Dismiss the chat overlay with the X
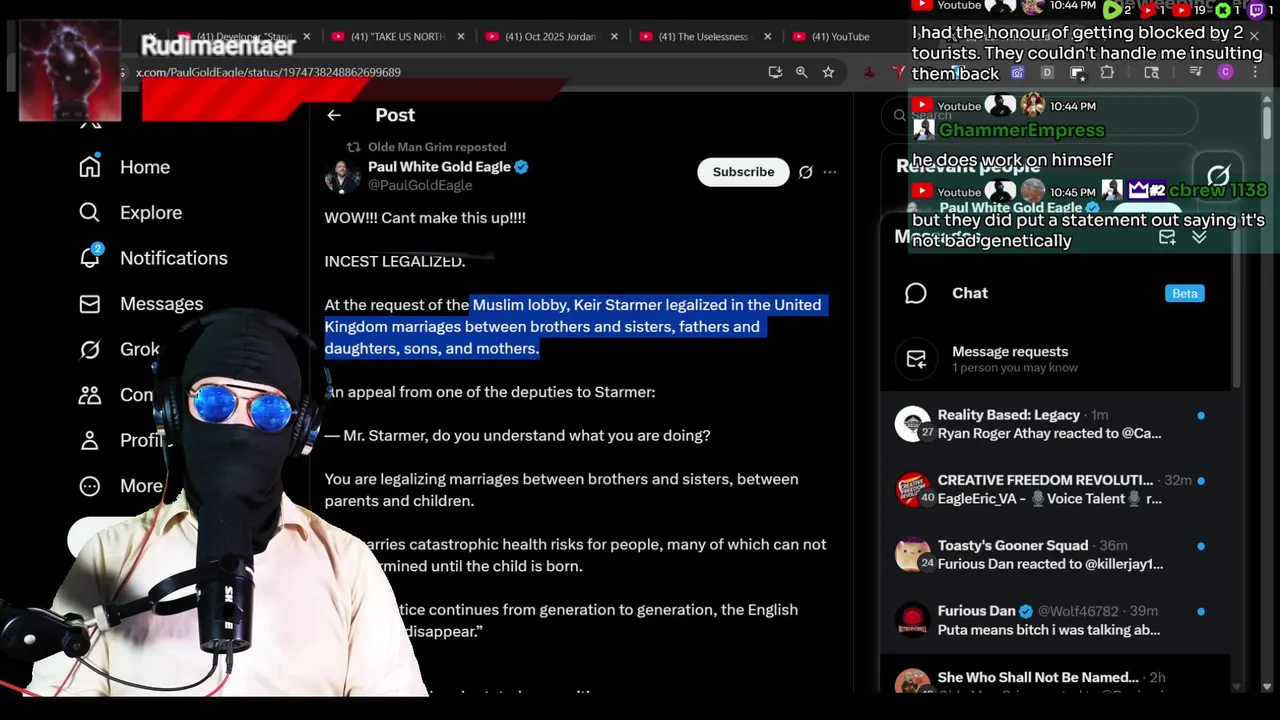1280x720 pixels. (x=1254, y=36)
